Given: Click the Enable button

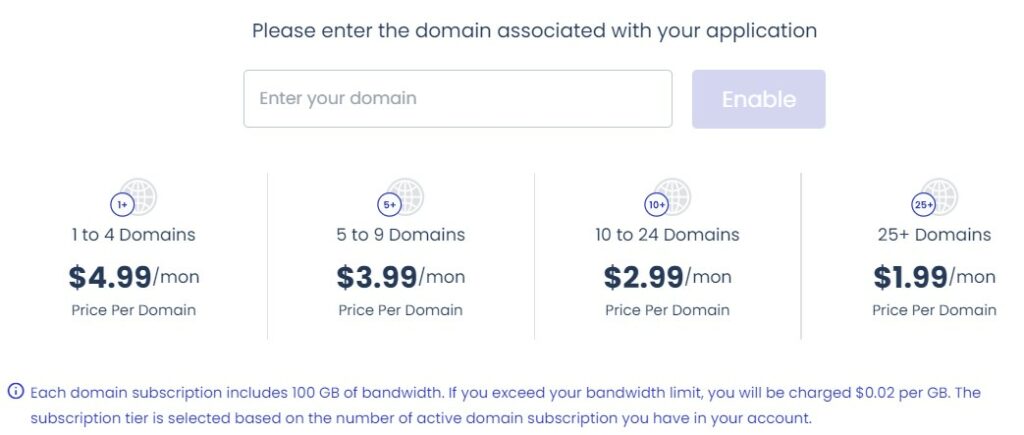Looking at the screenshot, I should [x=759, y=99].
